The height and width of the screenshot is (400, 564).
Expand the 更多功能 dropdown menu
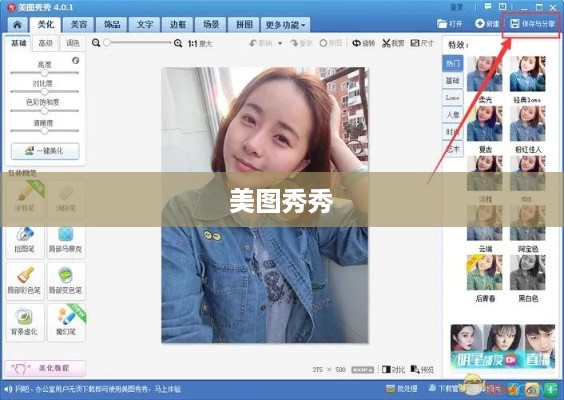[285, 24]
